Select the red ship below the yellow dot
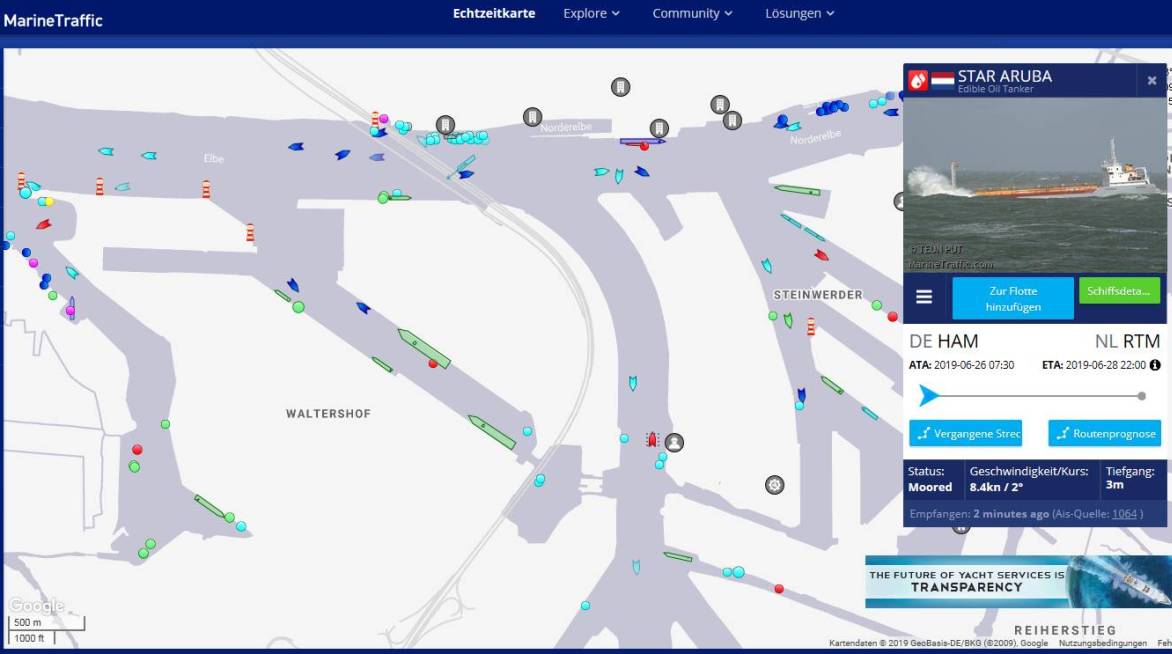The height and width of the screenshot is (654, 1172). [x=44, y=223]
